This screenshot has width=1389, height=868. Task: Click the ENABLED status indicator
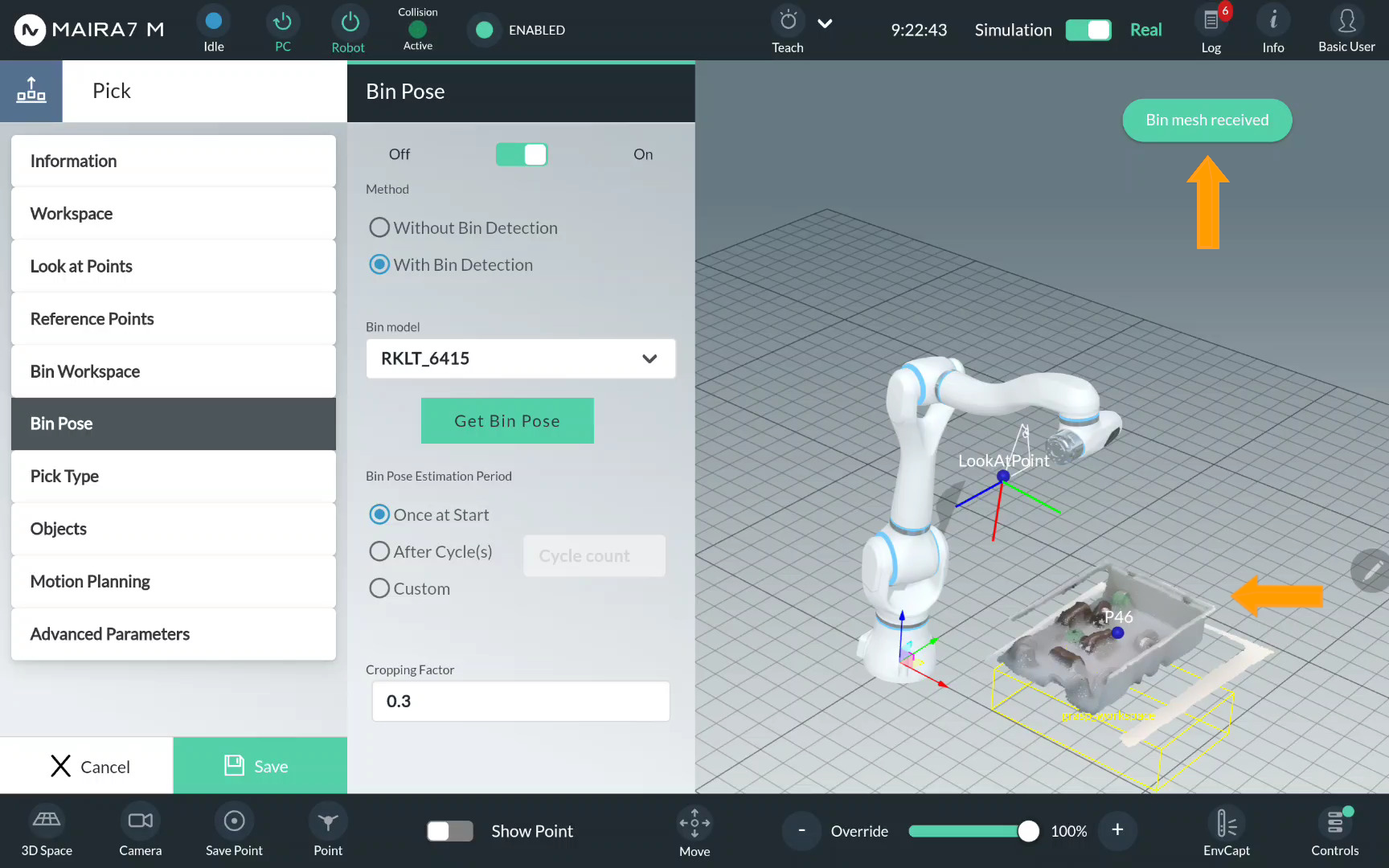[484, 30]
